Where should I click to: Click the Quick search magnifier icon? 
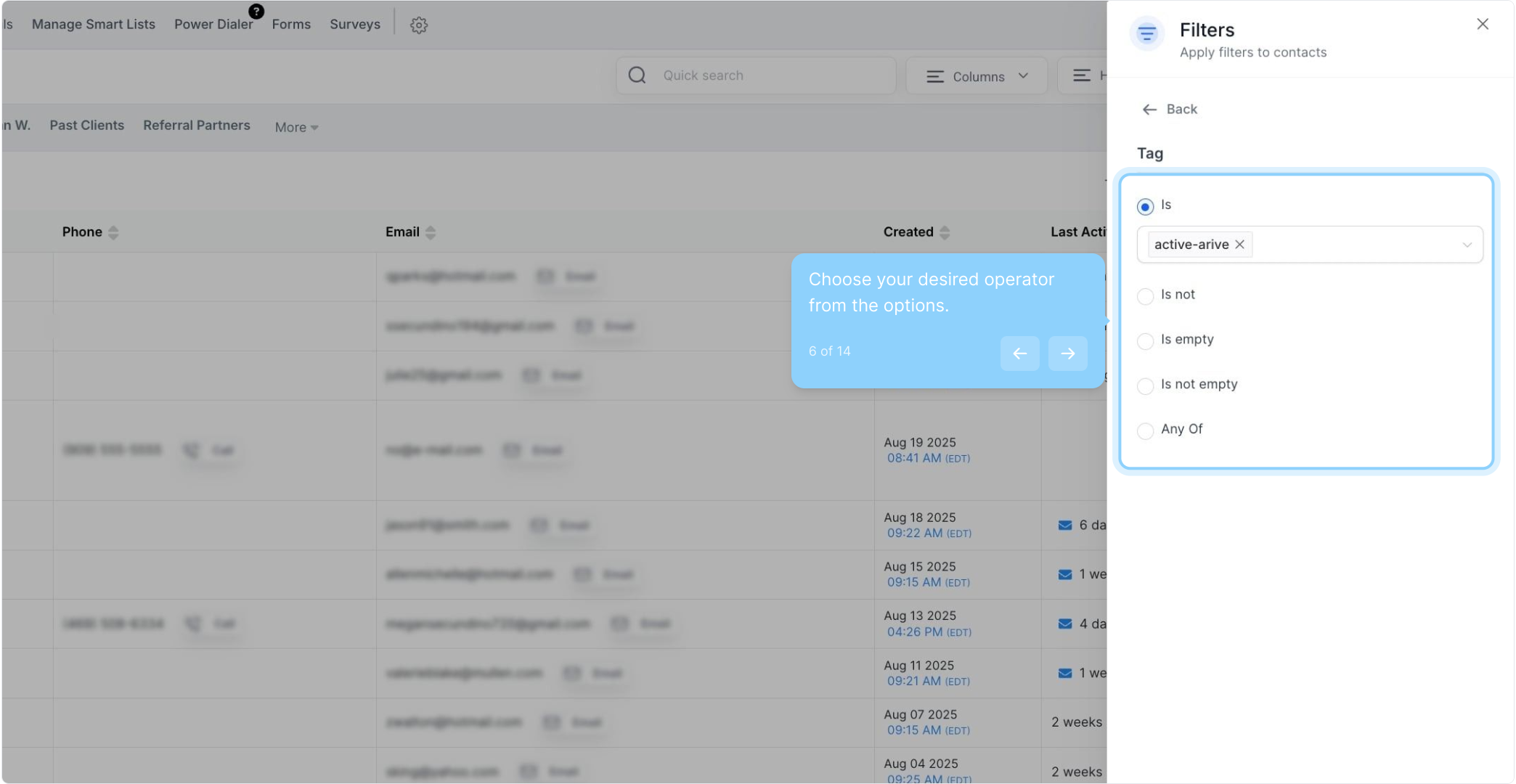[x=637, y=75]
